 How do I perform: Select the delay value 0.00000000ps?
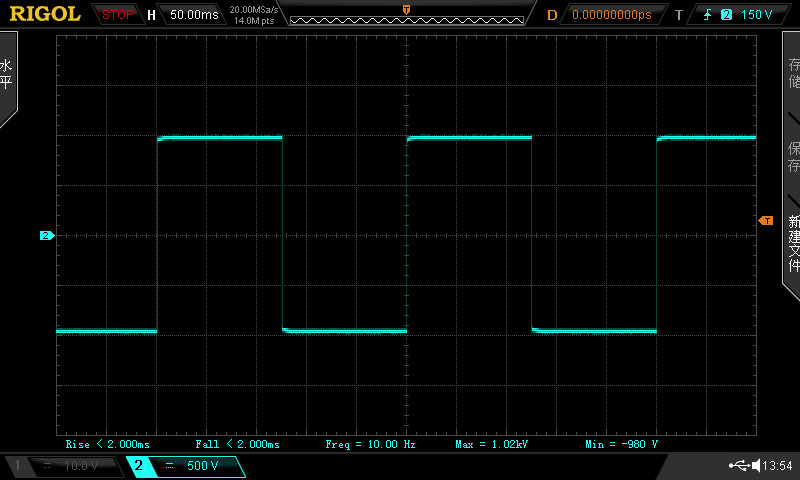point(611,15)
